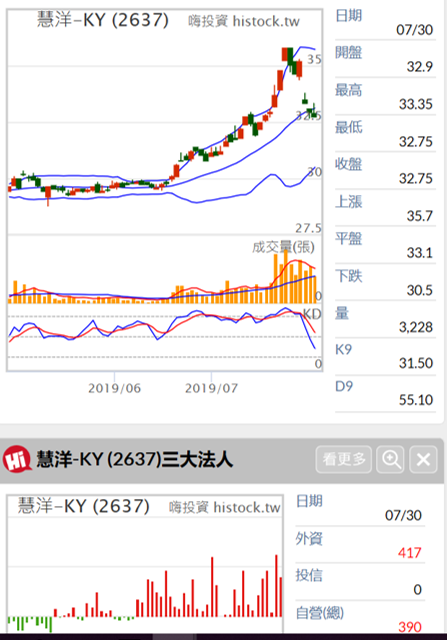Click the 收盤 label
This screenshot has width=447, height=640.
point(349,164)
